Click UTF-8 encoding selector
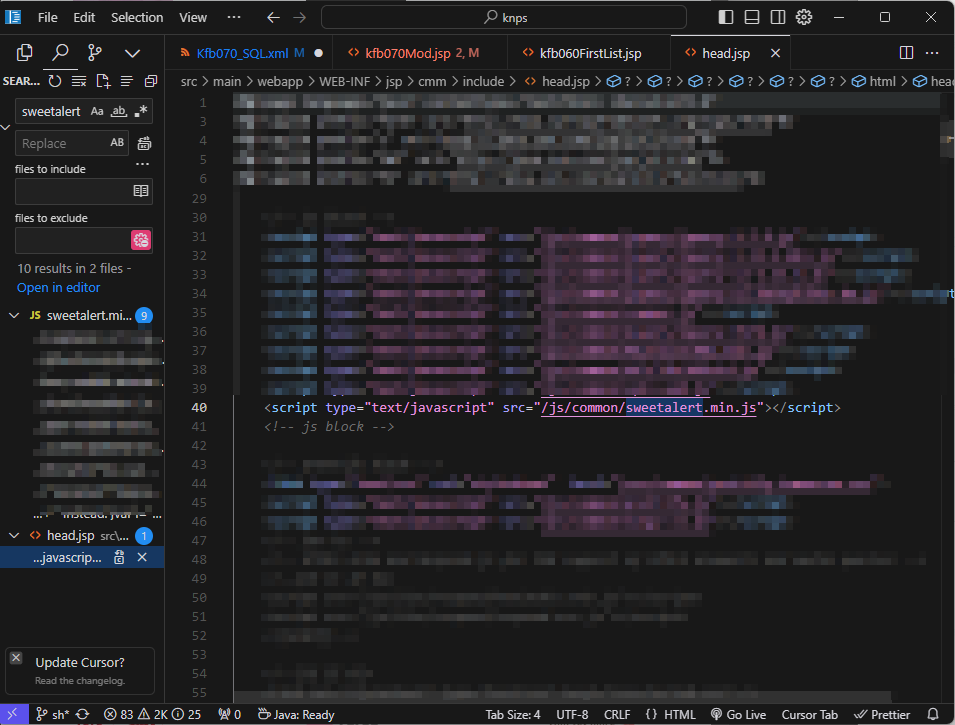Screen dimensions: 955x725 572,714
